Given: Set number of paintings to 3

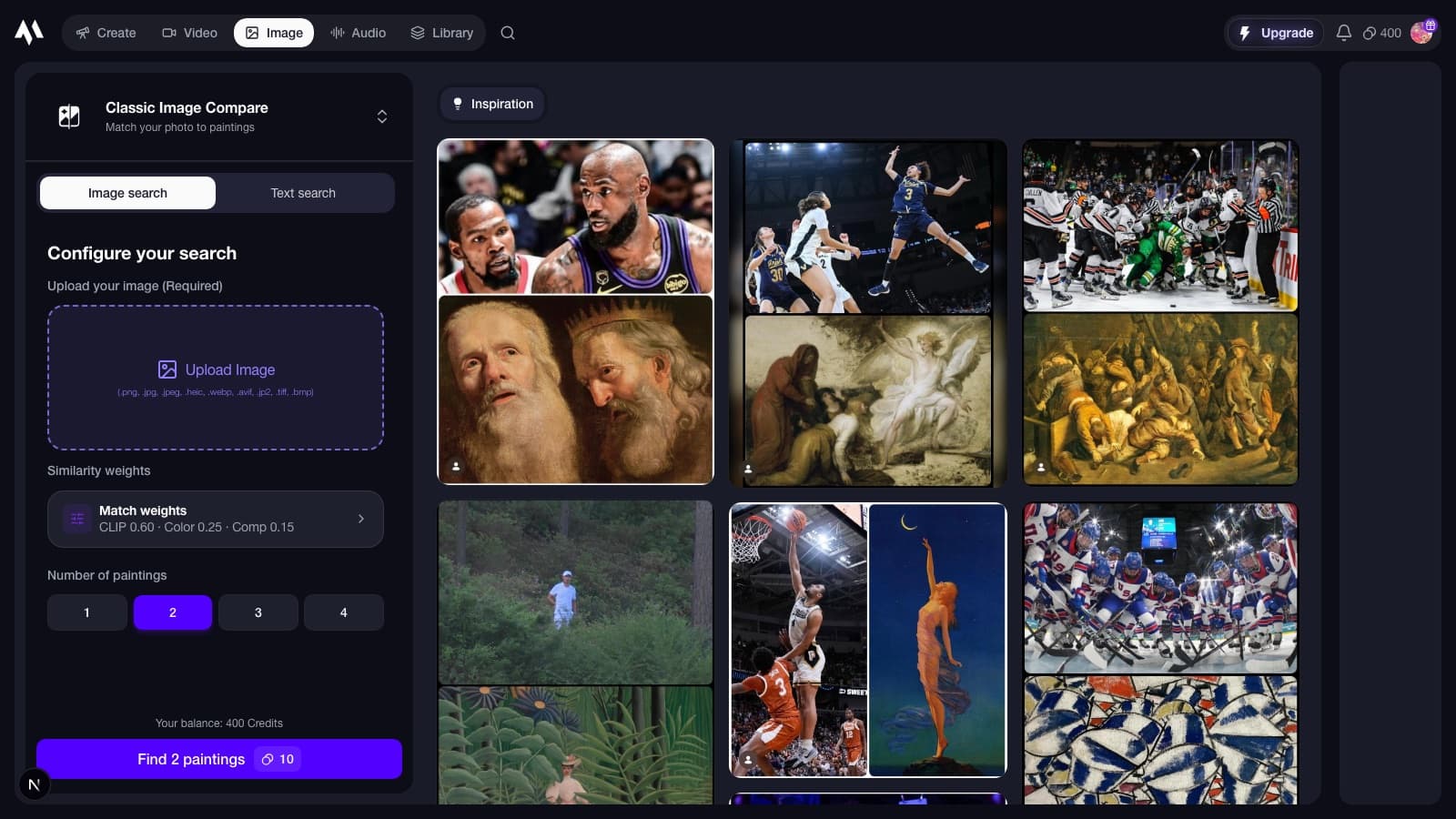Looking at the screenshot, I should coord(258,612).
